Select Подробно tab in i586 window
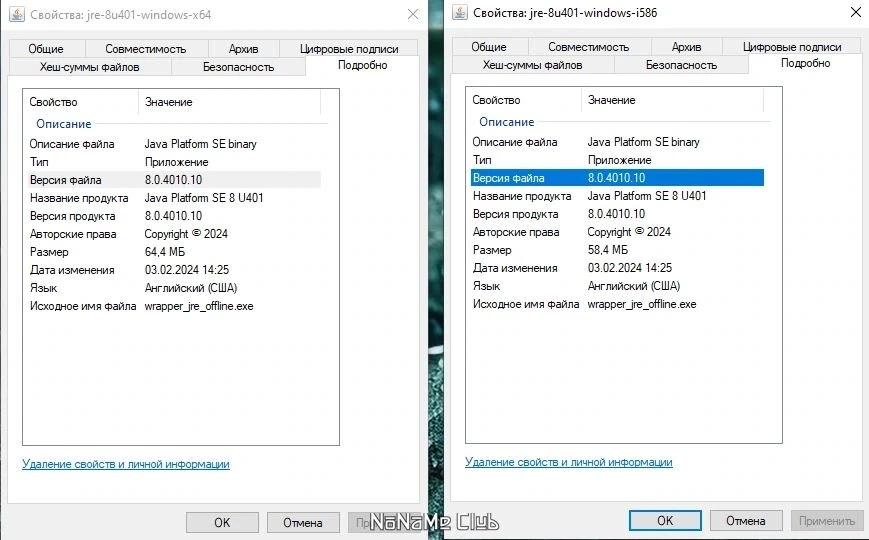This screenshot has height=540, width=869. click(x=805, y=63)
